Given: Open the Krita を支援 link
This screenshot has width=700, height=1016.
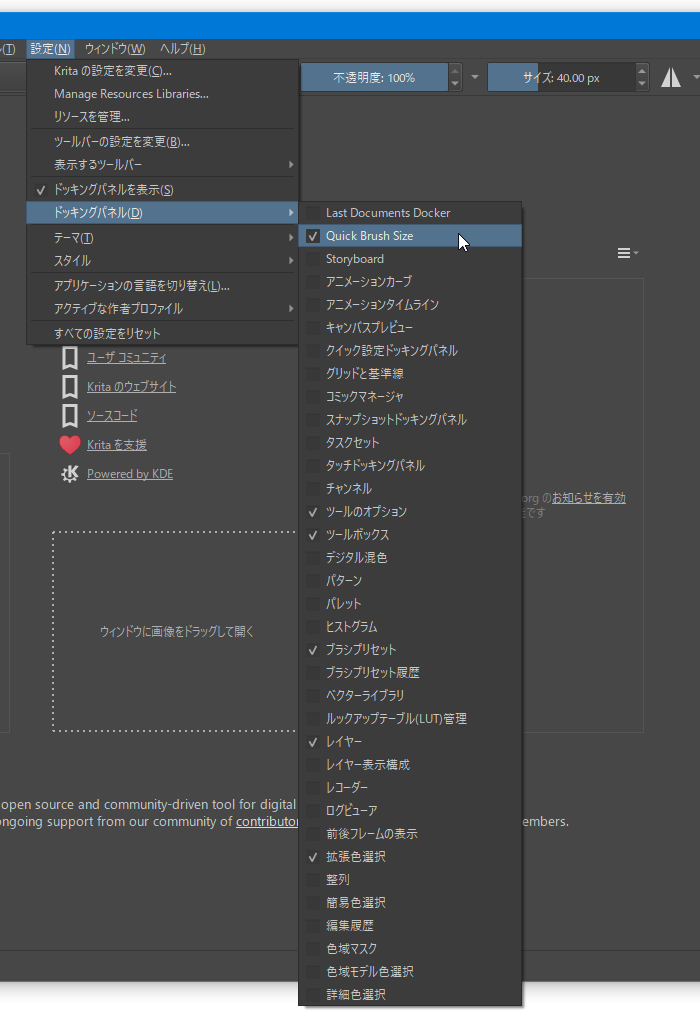Looking at the screenshot, I should click(117, 444).
